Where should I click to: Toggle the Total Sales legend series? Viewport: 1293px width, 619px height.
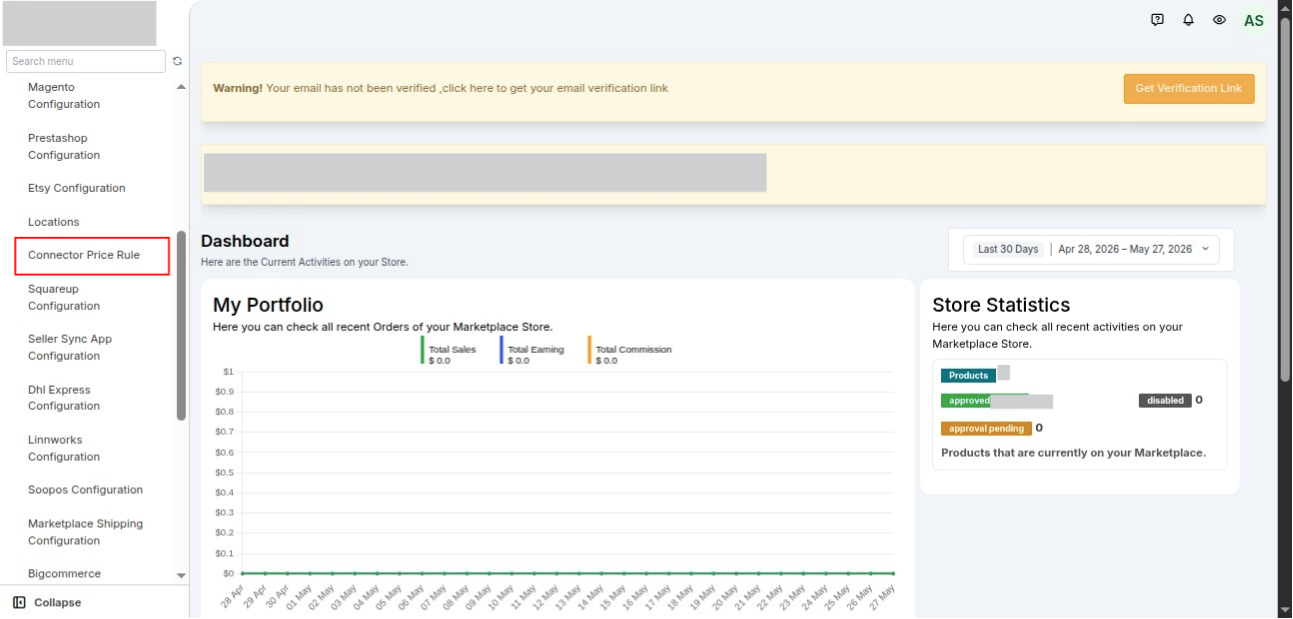(449, 352)
